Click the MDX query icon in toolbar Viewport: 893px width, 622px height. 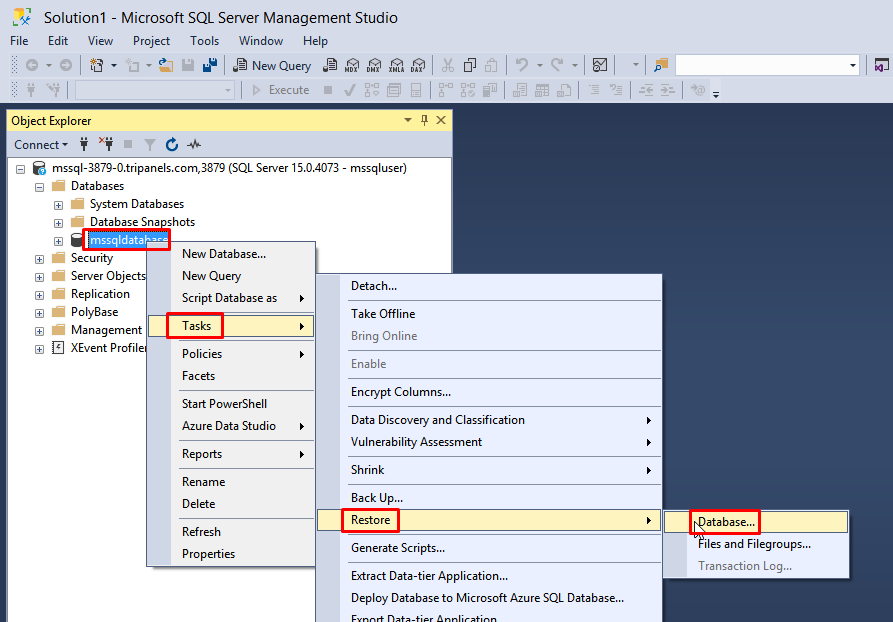pyautogui.click(x=352, y=65)
